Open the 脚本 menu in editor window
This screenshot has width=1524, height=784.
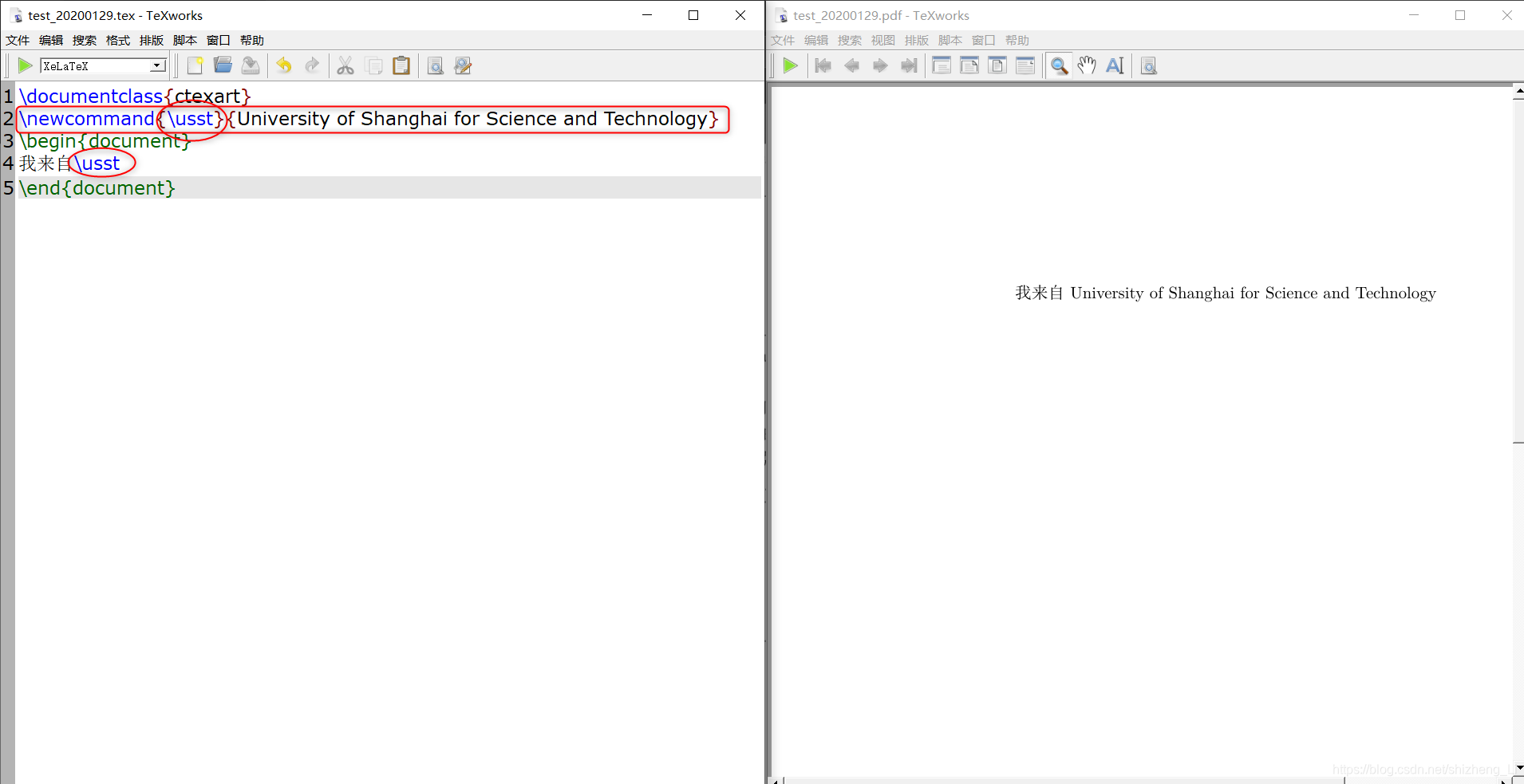pos(185,40)
